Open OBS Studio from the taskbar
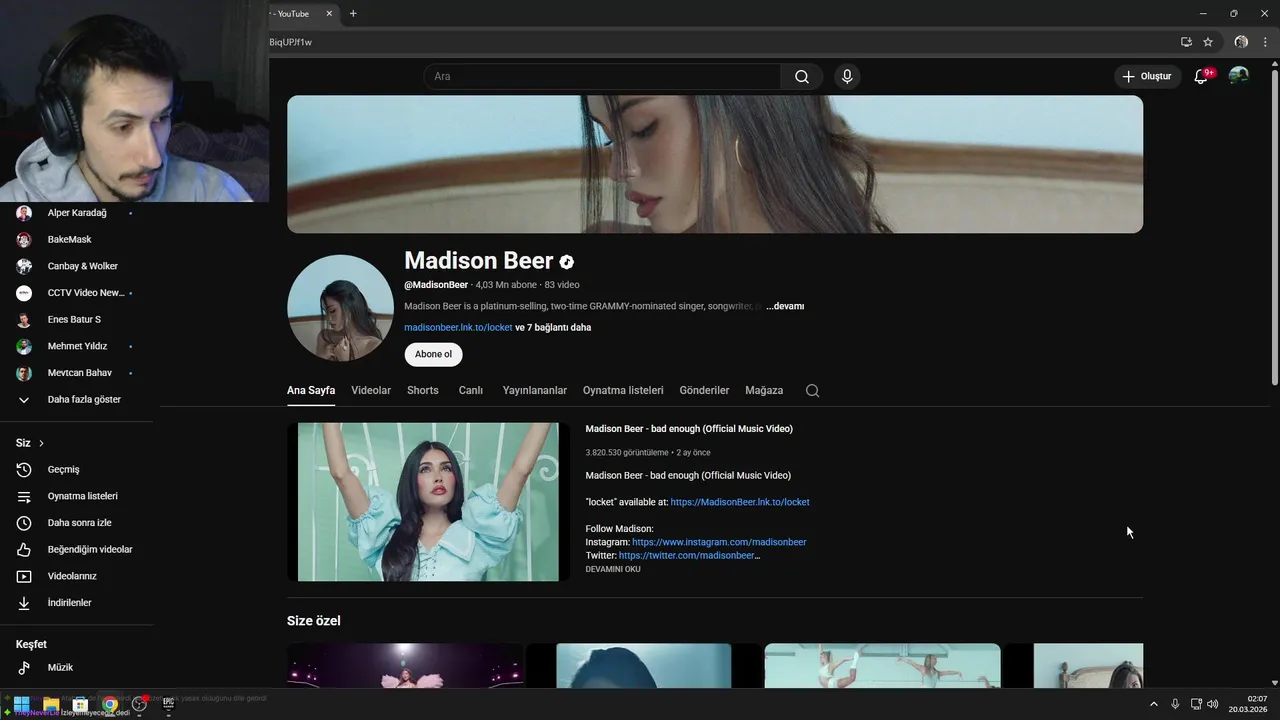The width and height of the screenshot is (1280, 720). click(x=140, y=704)
